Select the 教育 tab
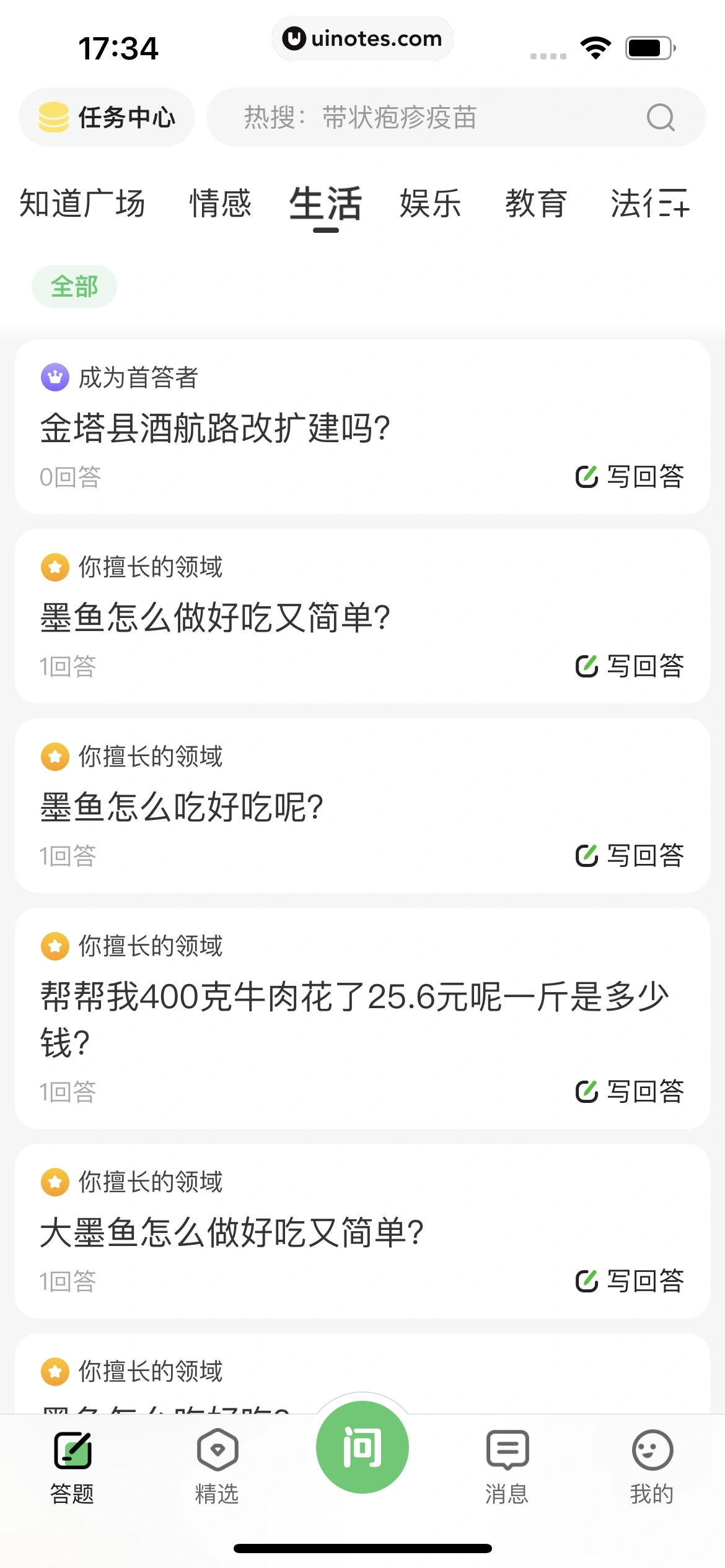 (536, 204)
